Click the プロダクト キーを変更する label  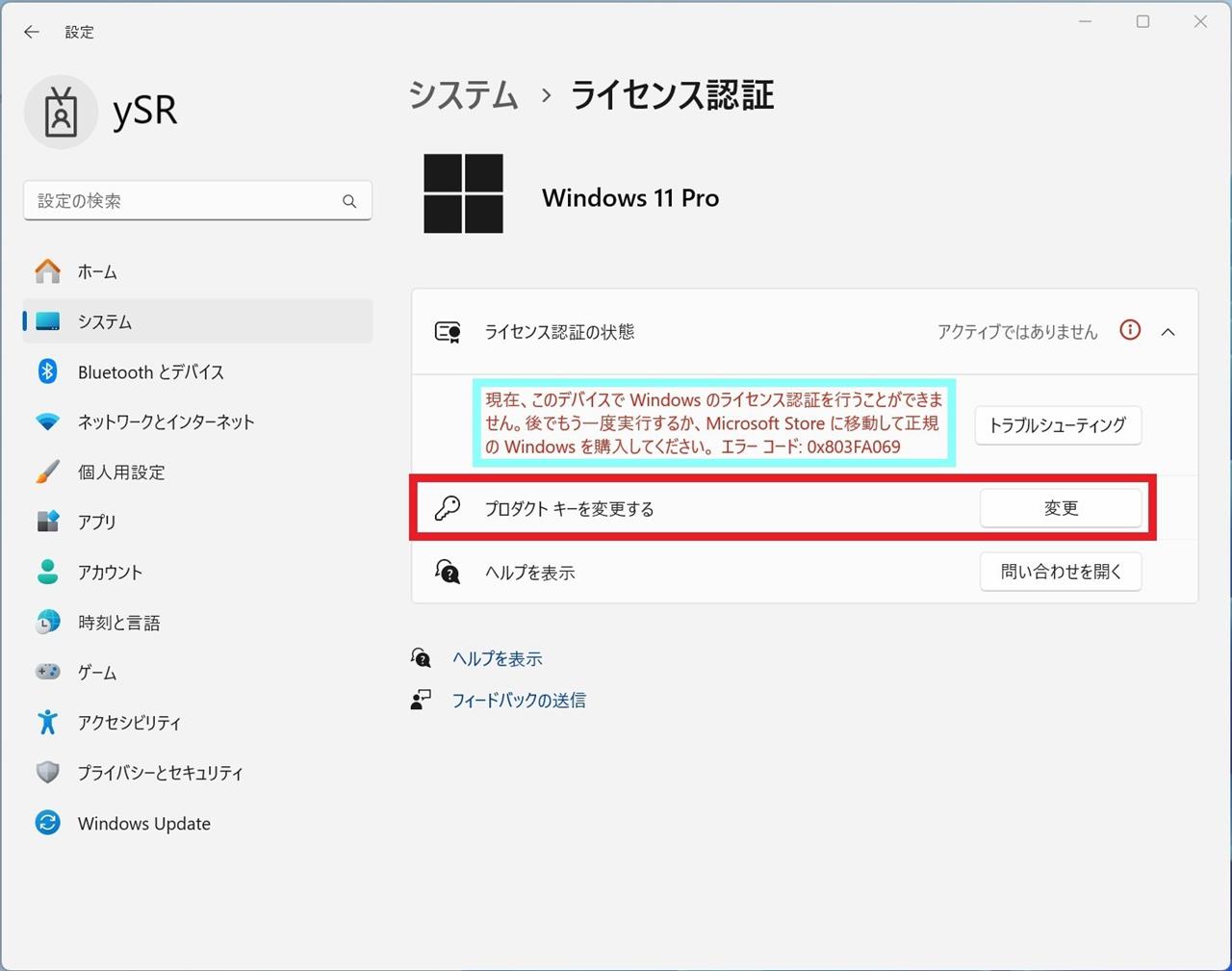click(569, 508)
